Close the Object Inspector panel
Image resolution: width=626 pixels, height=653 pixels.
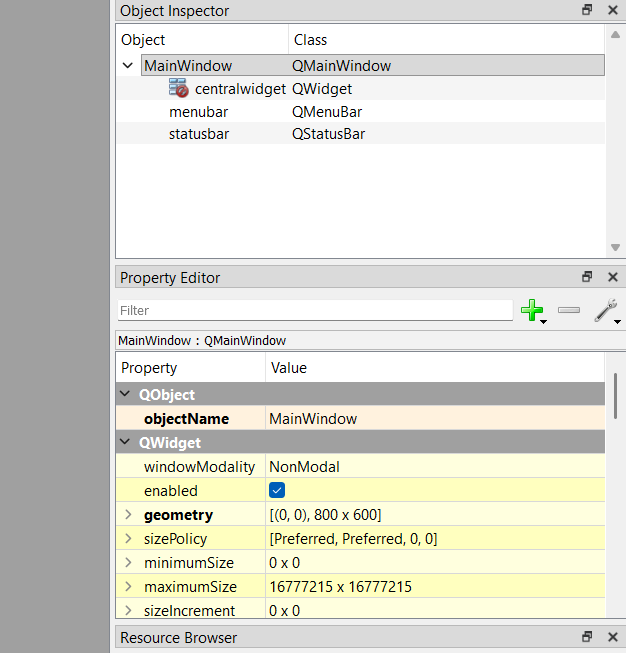(613, 10)
